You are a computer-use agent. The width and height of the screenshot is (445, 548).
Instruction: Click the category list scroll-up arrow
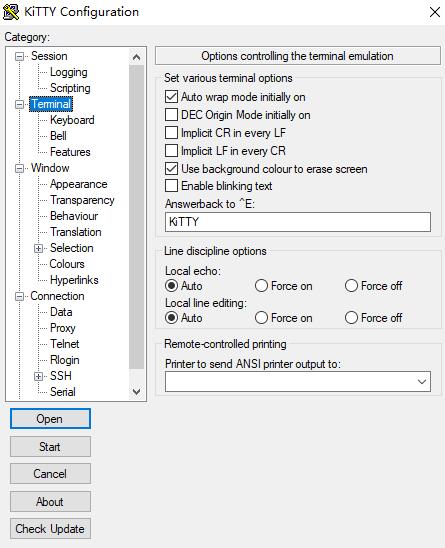[x=137, y=57]
